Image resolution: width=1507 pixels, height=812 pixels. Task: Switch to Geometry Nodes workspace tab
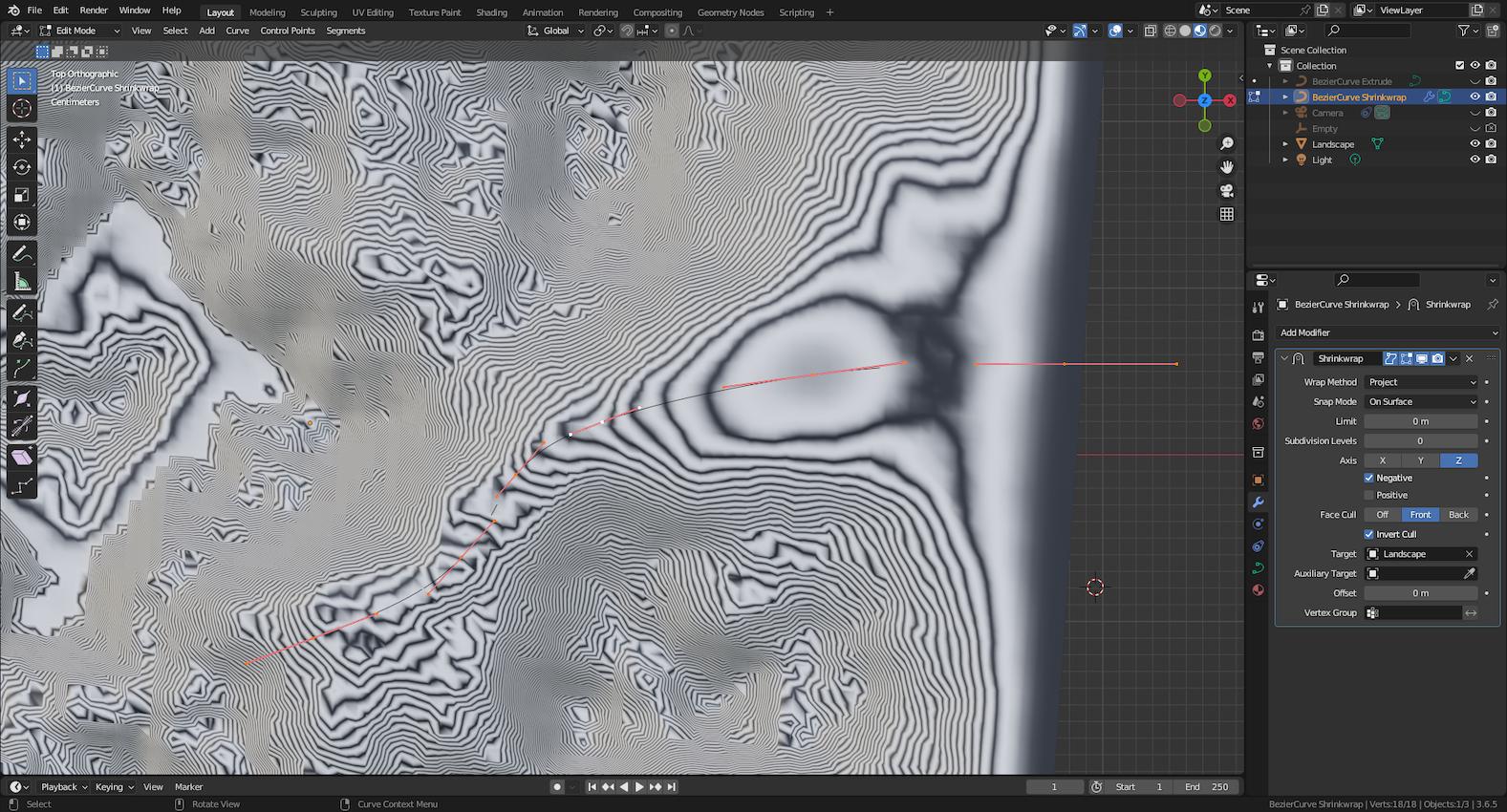[730, 12]
